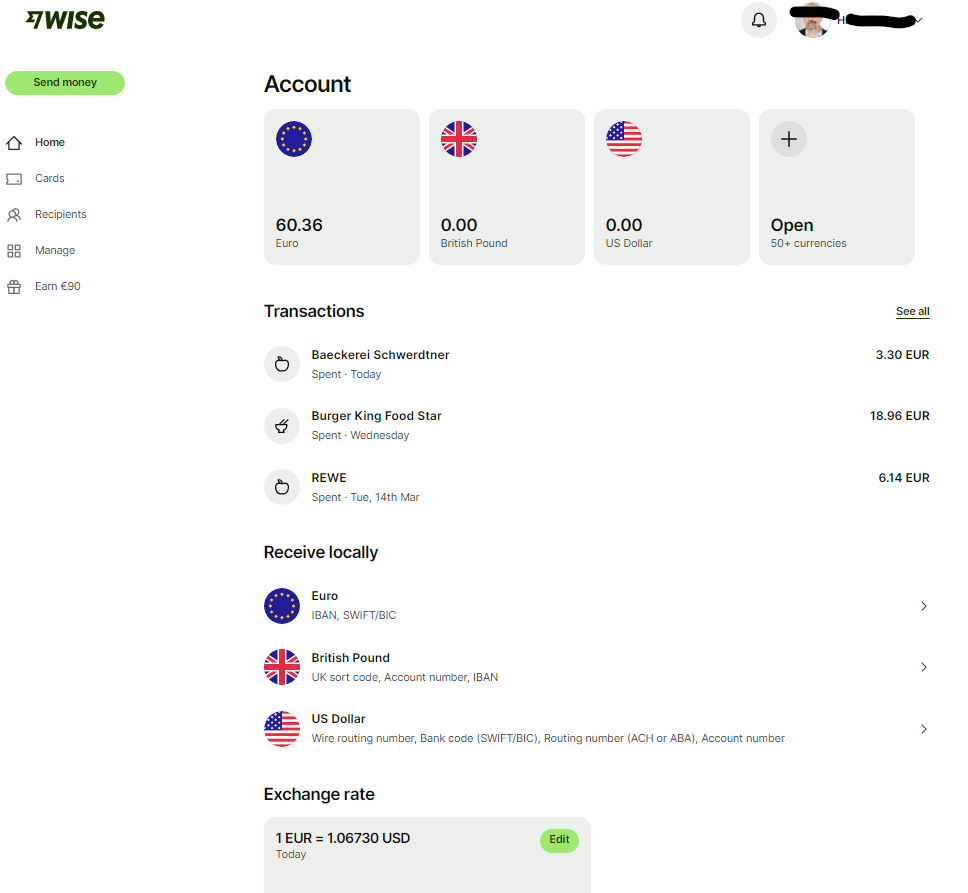Click the notification bell icon
The image size is (968, 893).
click(x=758, y=20)
